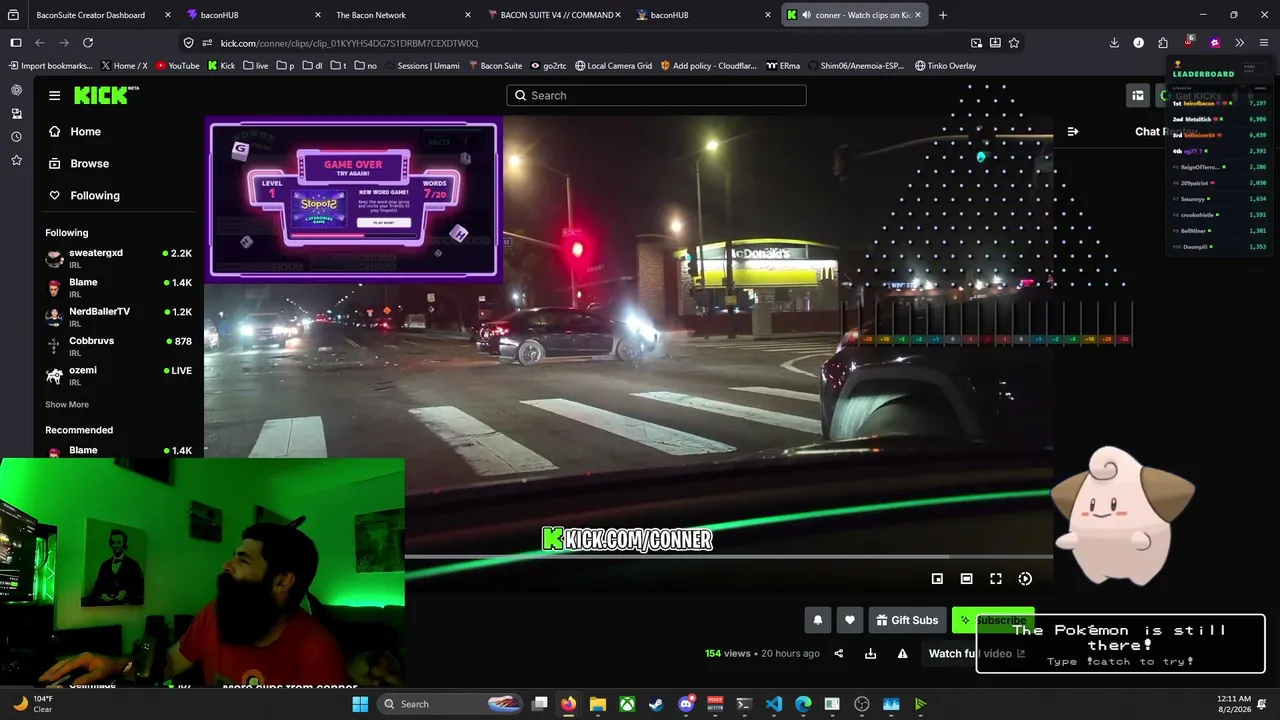
Task: Expand the no bookmarks folder
Action: click(366, 66)
